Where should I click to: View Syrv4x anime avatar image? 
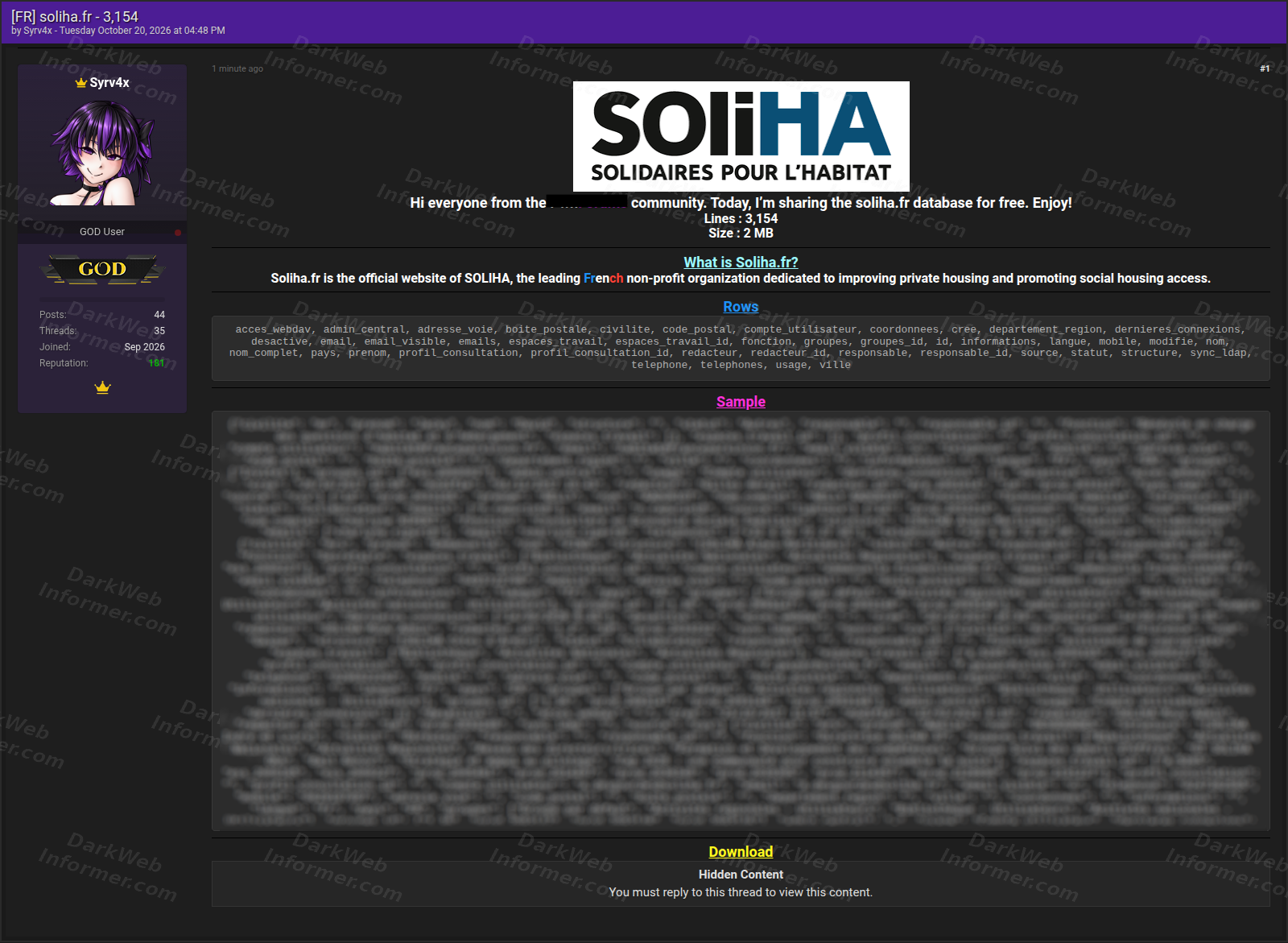coord(102,153)
